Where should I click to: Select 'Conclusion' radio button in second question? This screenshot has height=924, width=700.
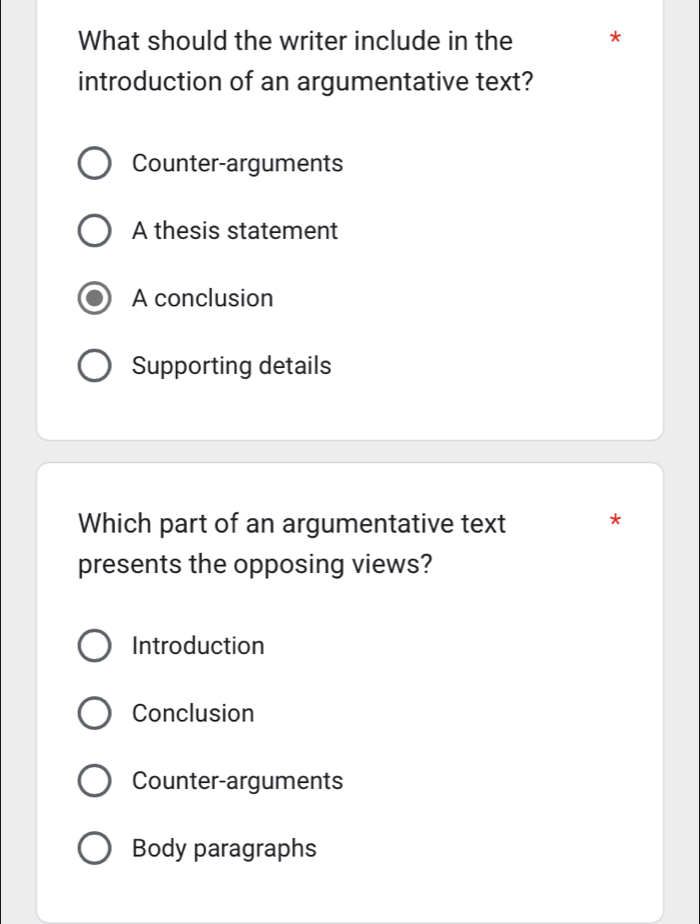pyautogui.click(x=95, y=714)
